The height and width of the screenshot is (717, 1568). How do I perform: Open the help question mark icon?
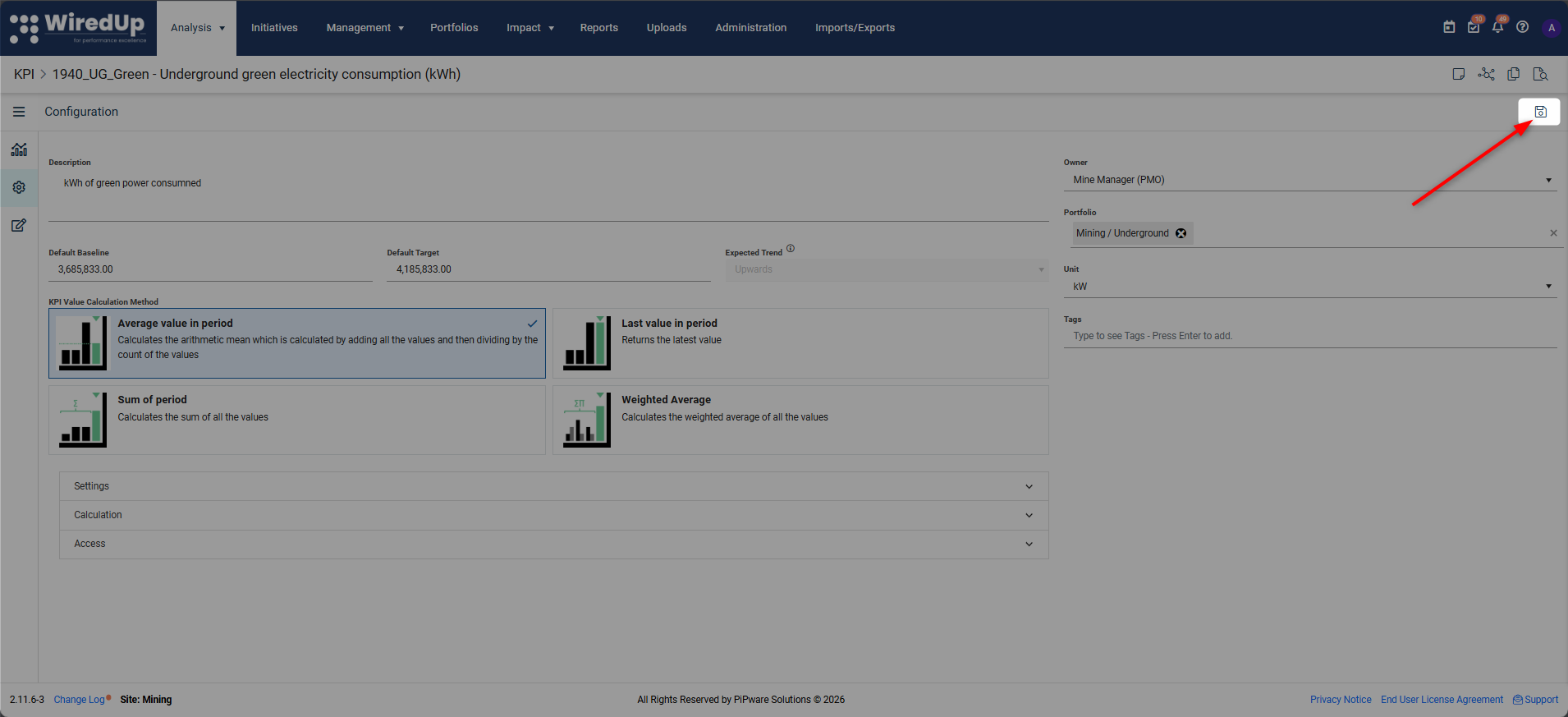pos(1522,27)
